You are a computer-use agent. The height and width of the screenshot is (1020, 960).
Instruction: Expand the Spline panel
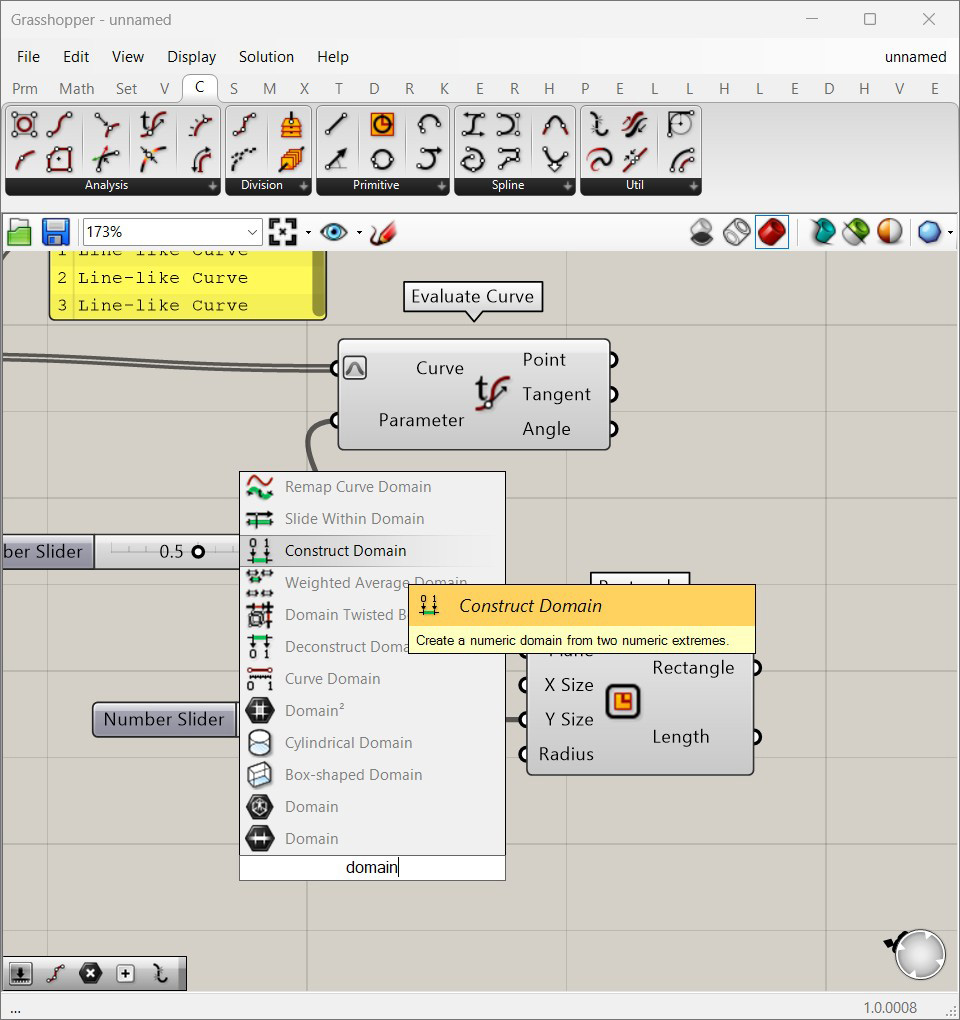[x=568, y=186]
